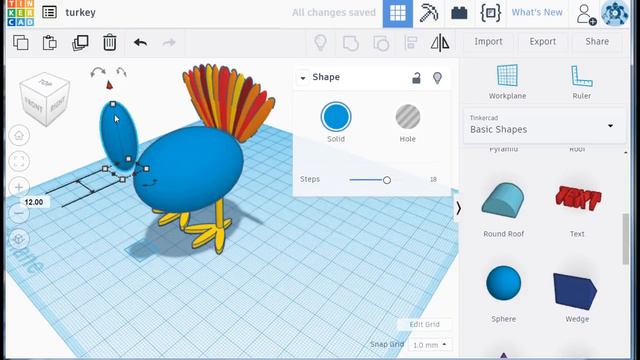Viewport: 640px width, 360px height.
Task: Click the Fit all in view button
Action: pyautogui.click(x=19, y=161)
